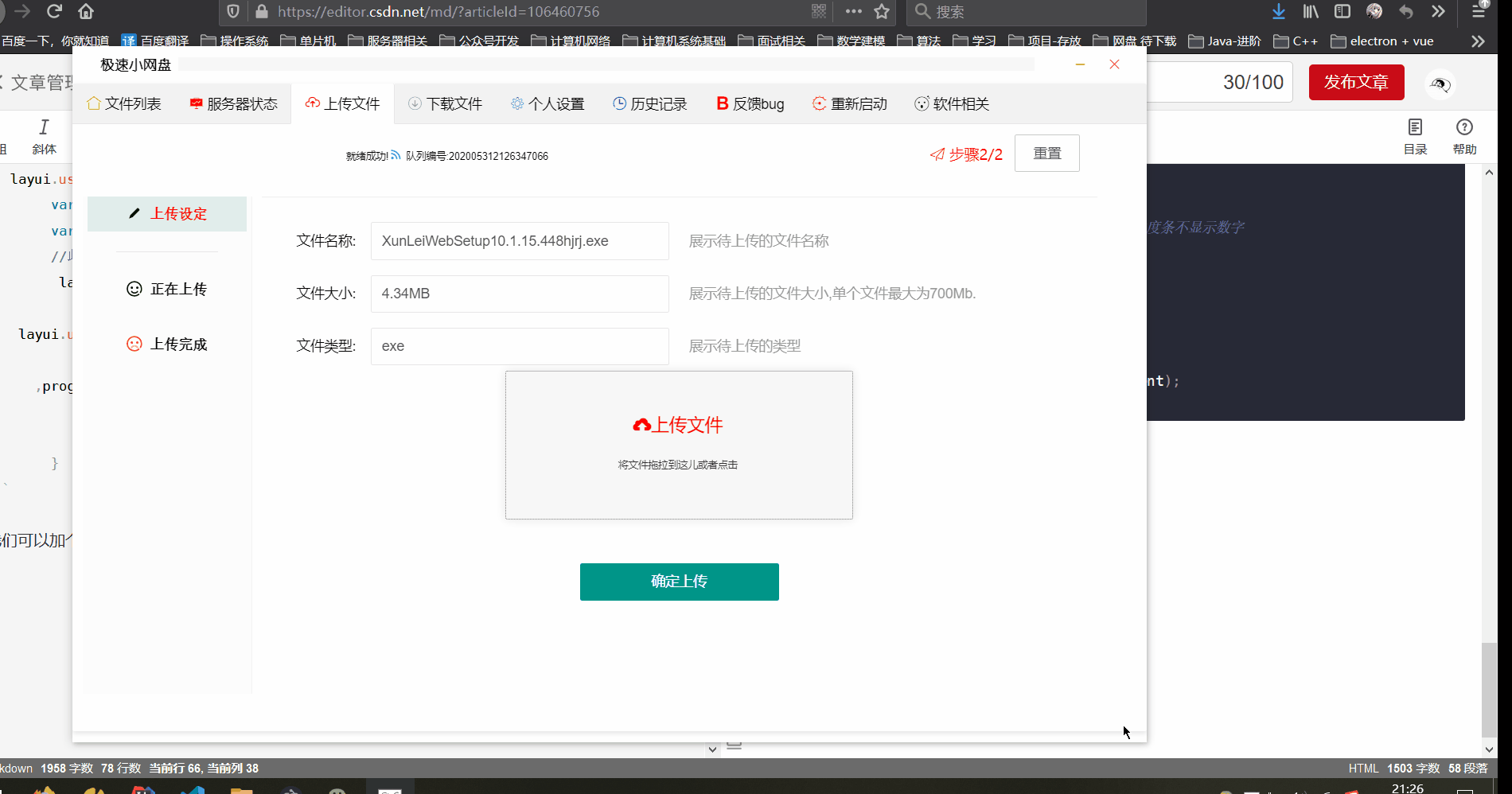This screenshot has height=794, width=1512.
Task: Open the 目录 table-of-contents panel
Action: tap(1415, 134)
